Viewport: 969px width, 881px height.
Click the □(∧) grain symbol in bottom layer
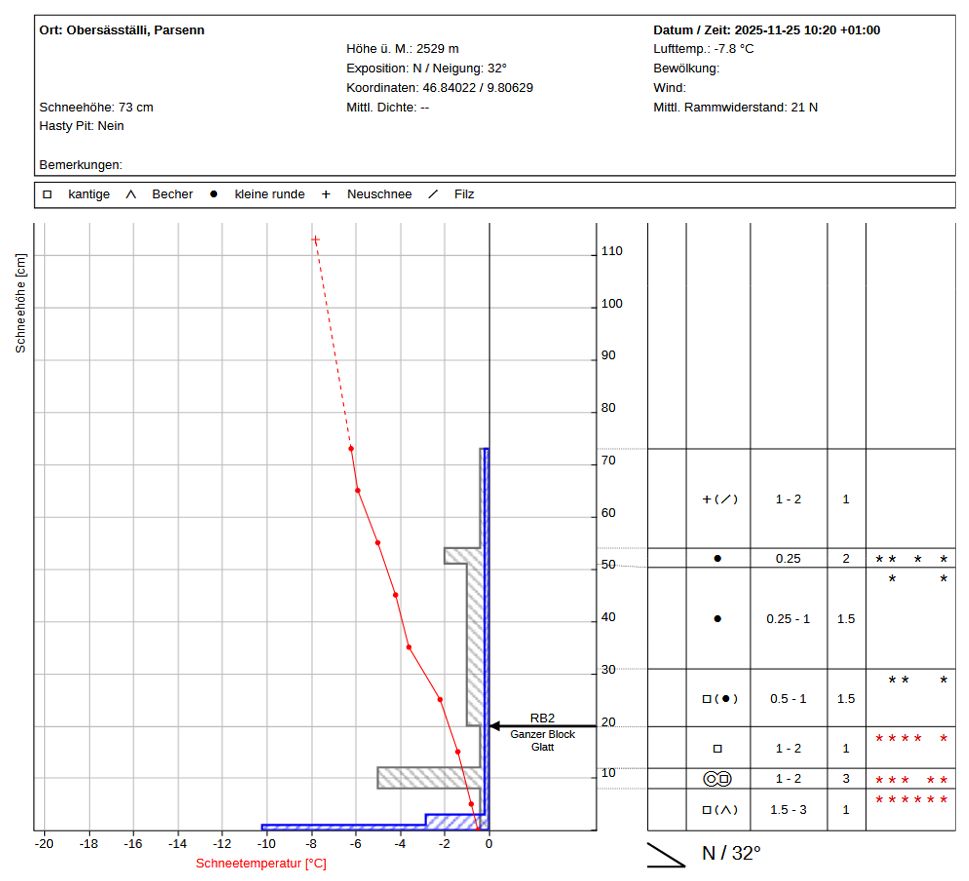tap(719, 810)
